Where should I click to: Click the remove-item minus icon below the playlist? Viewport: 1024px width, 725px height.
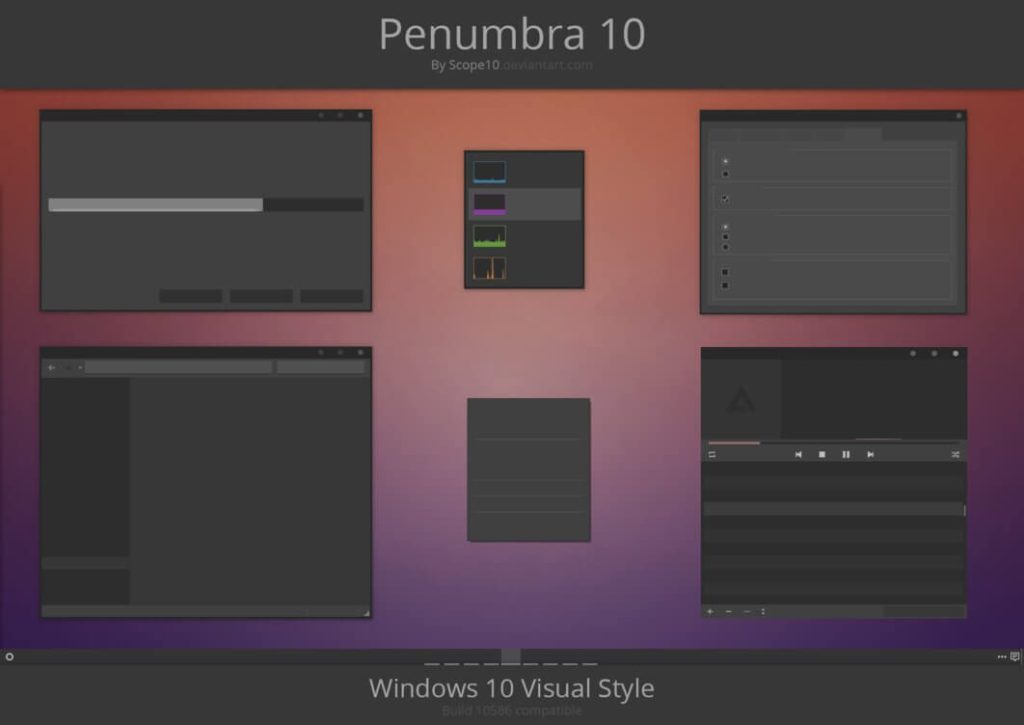click(729, 611)
